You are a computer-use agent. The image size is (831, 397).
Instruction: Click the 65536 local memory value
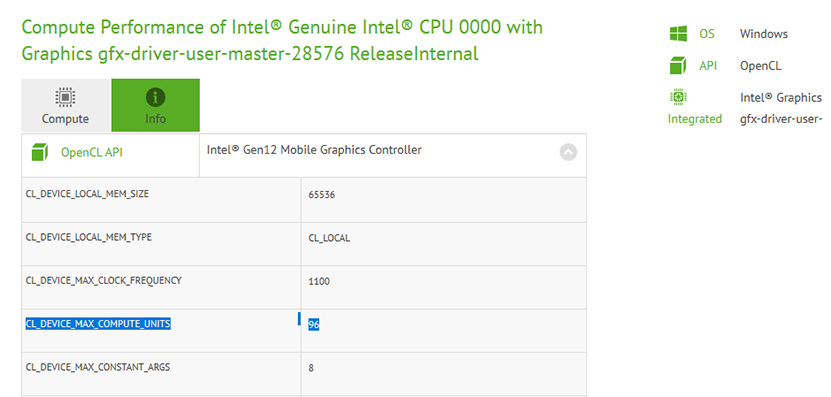click(322, 195)
